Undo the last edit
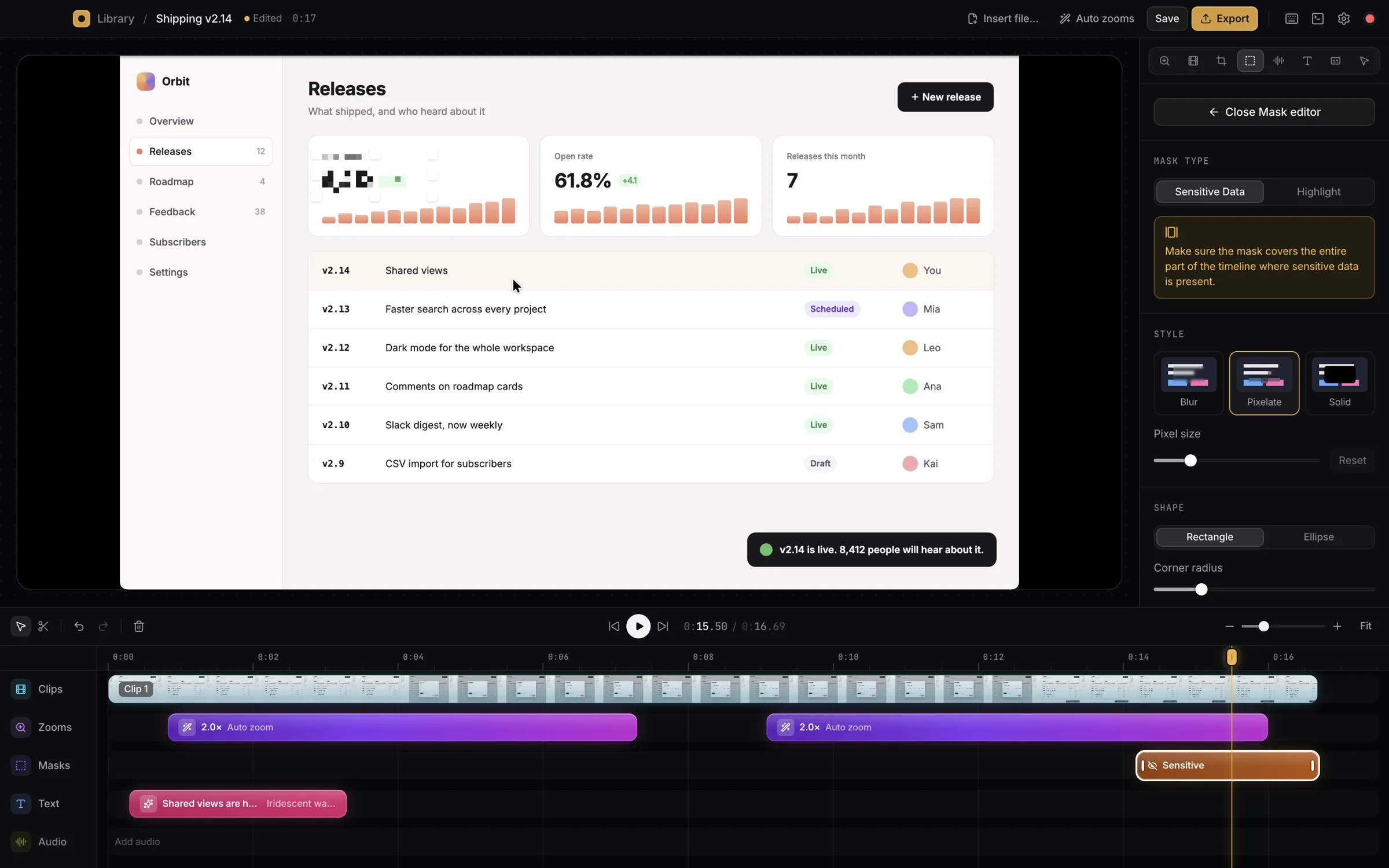 (x=79, y=626)
